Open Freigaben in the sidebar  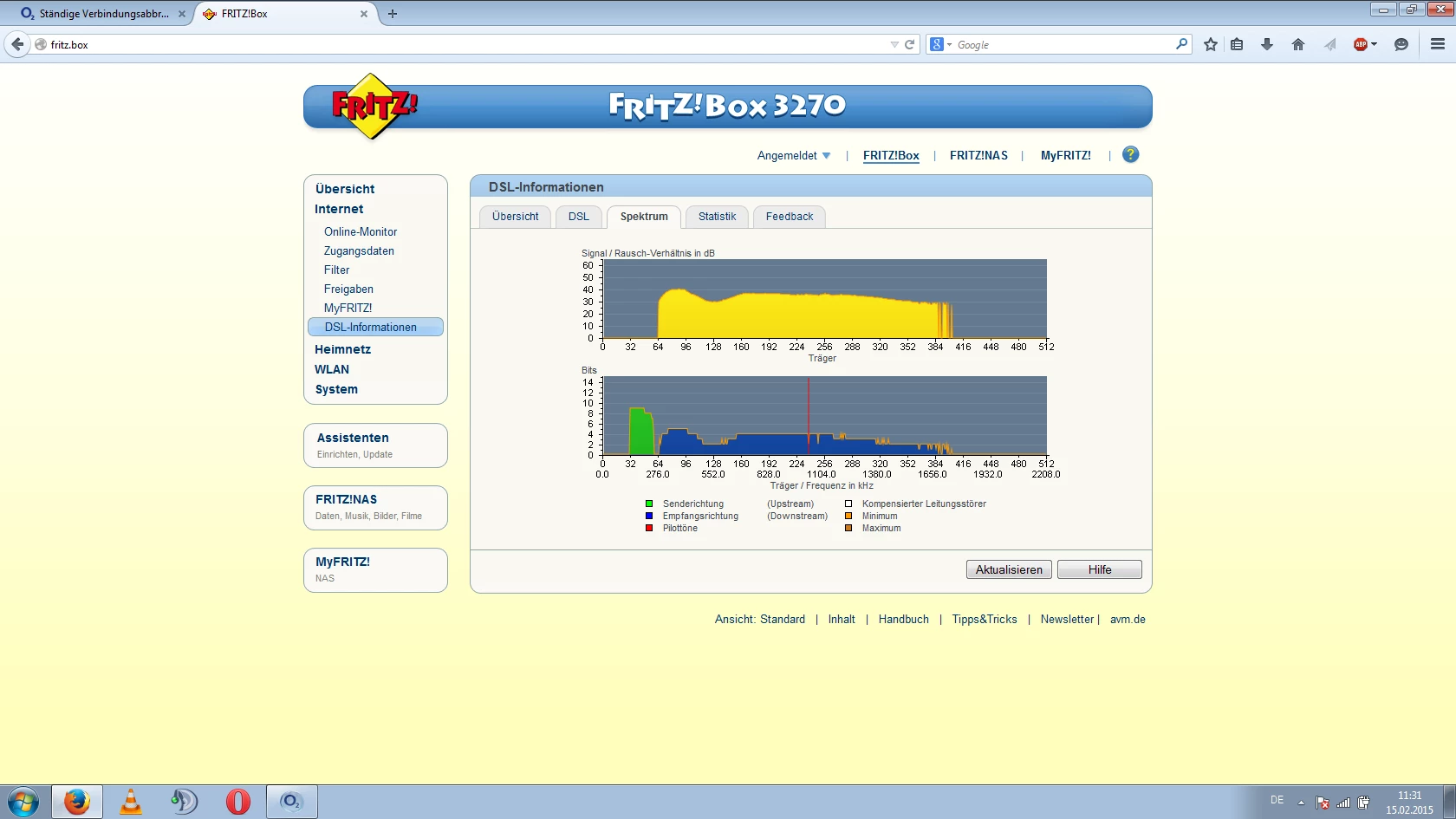(x=348, y=289)
